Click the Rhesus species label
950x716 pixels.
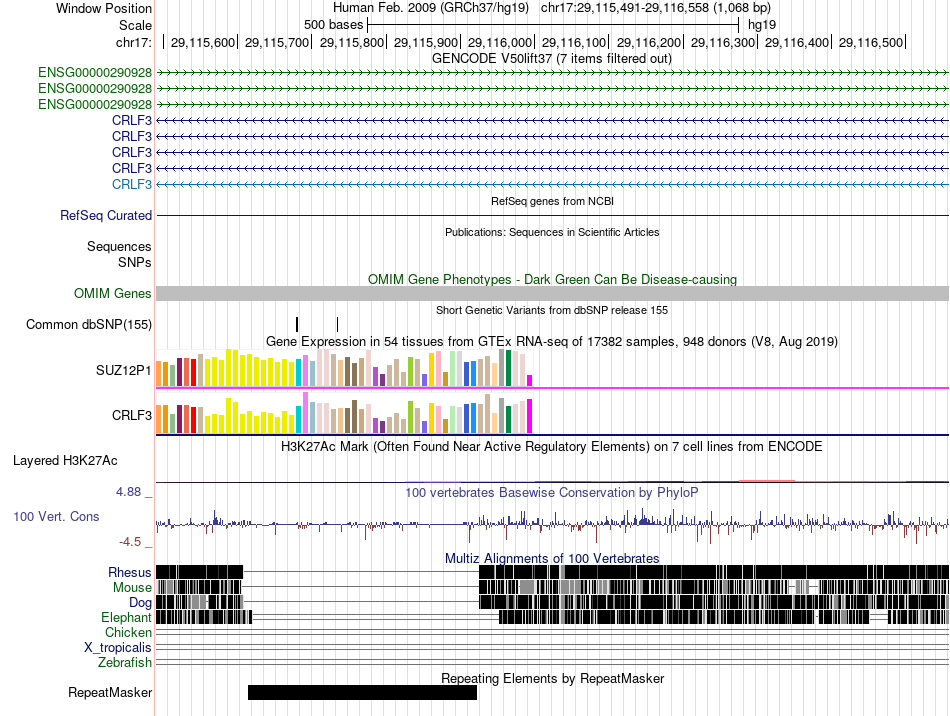pyautogui.click(x=130, y=572)
